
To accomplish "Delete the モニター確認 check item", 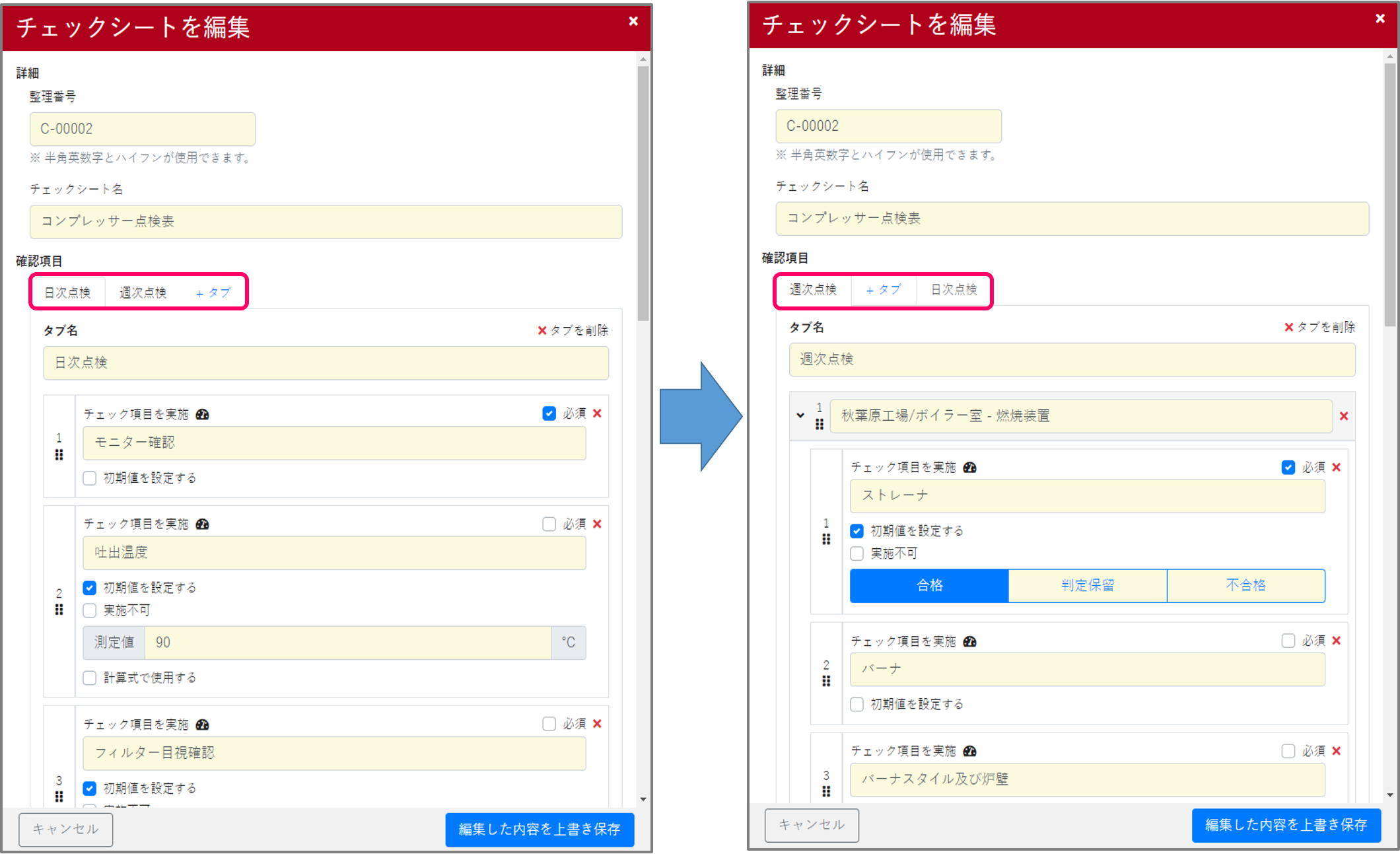I will click(x=597, y=413).
